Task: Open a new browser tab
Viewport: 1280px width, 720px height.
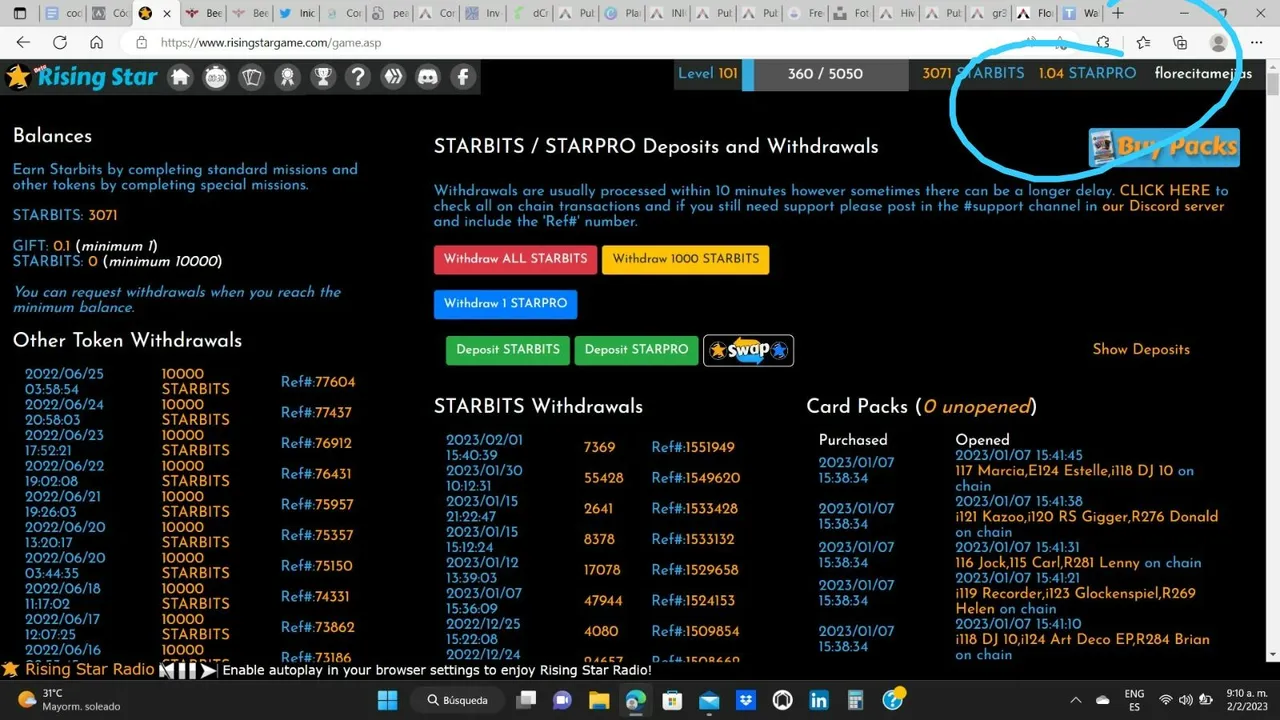Action: (1118, 13)
